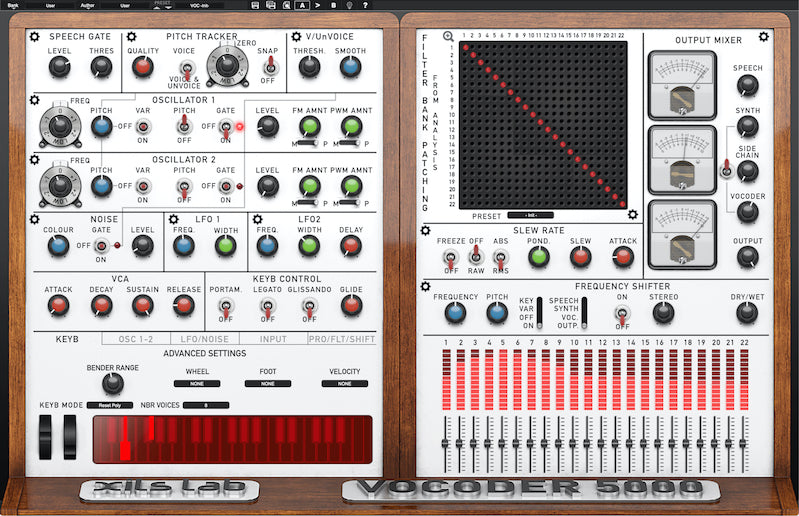Screen dimensions: 799x516
Task: Toggle the Slew Rate Freeze switch
Action: (x=450, y=258)
